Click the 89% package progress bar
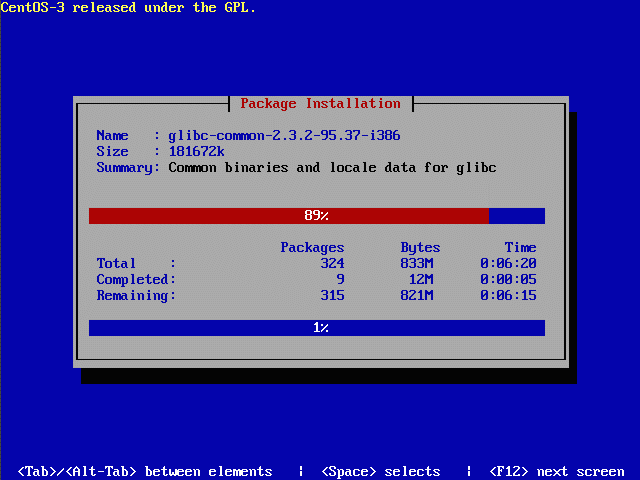Image resolution: width=640 pixels, height=480 pixels. pyautogui.click(x=317, y=216)
